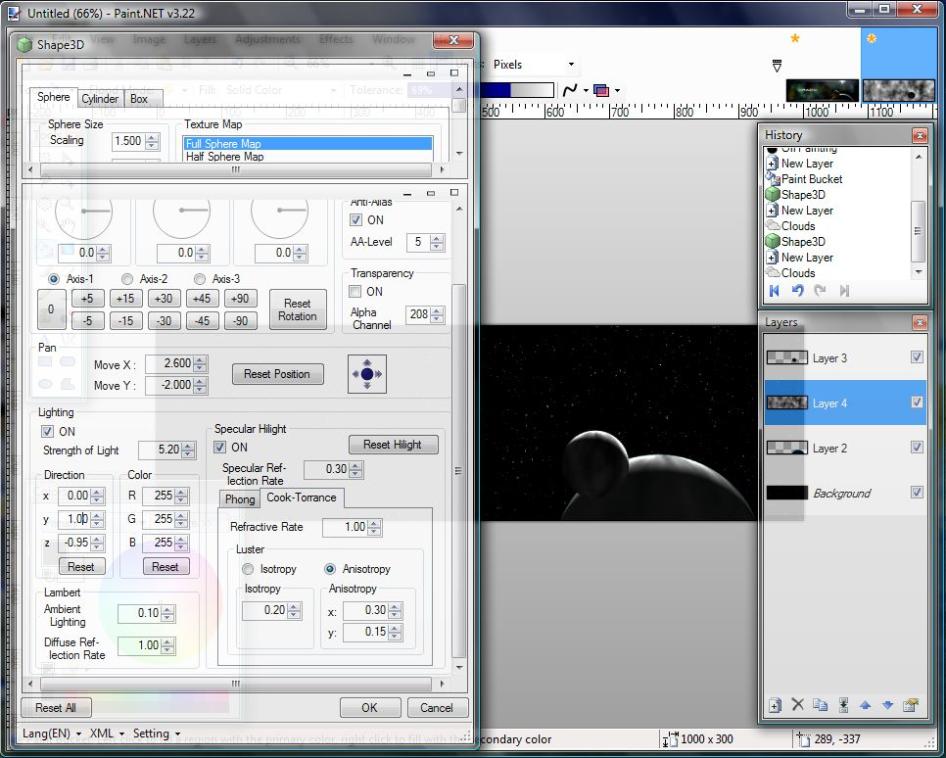Open Layer Properties icon in Layers panel
946x758 pixels.
click(910, 705)
